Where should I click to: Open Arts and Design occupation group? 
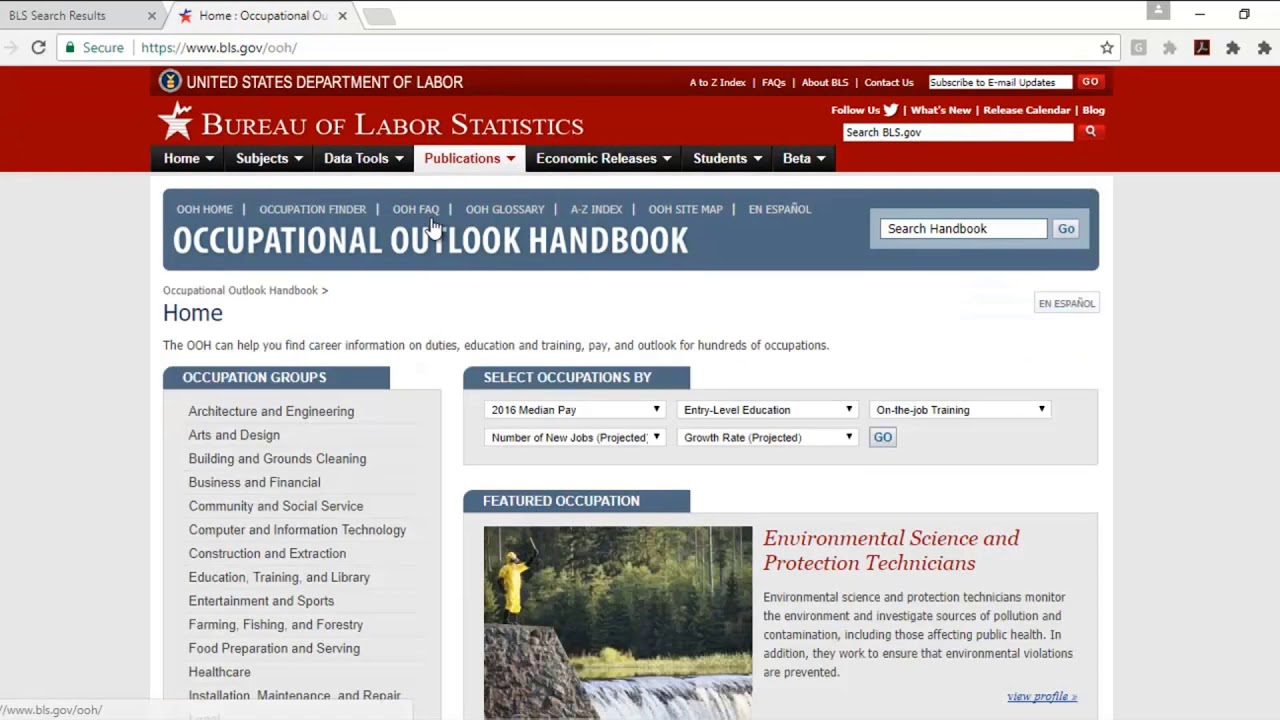234,435
